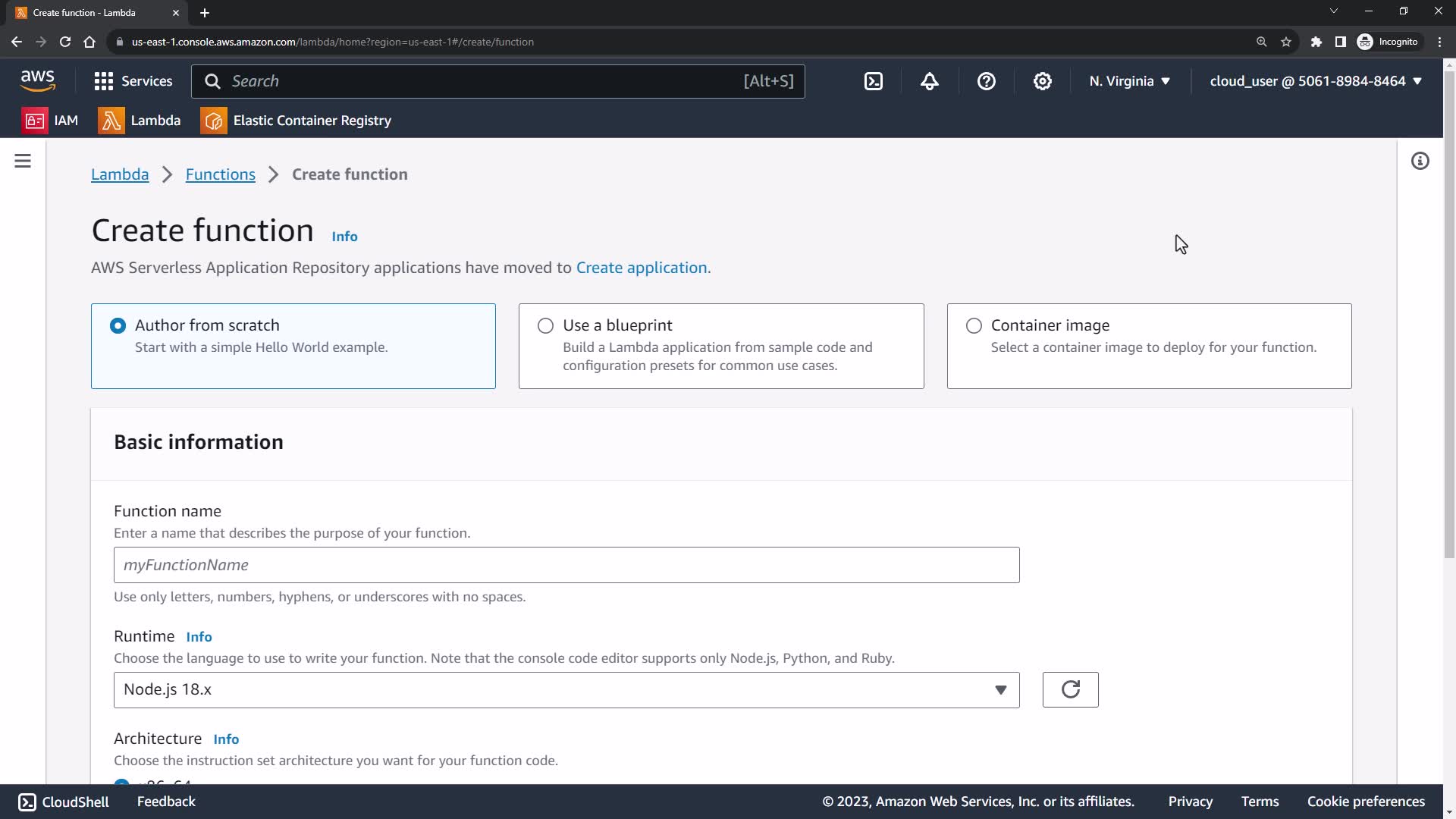Open the notifications bell icon
The width and height of the screenshot is (1456, 819).
[930, 81]
